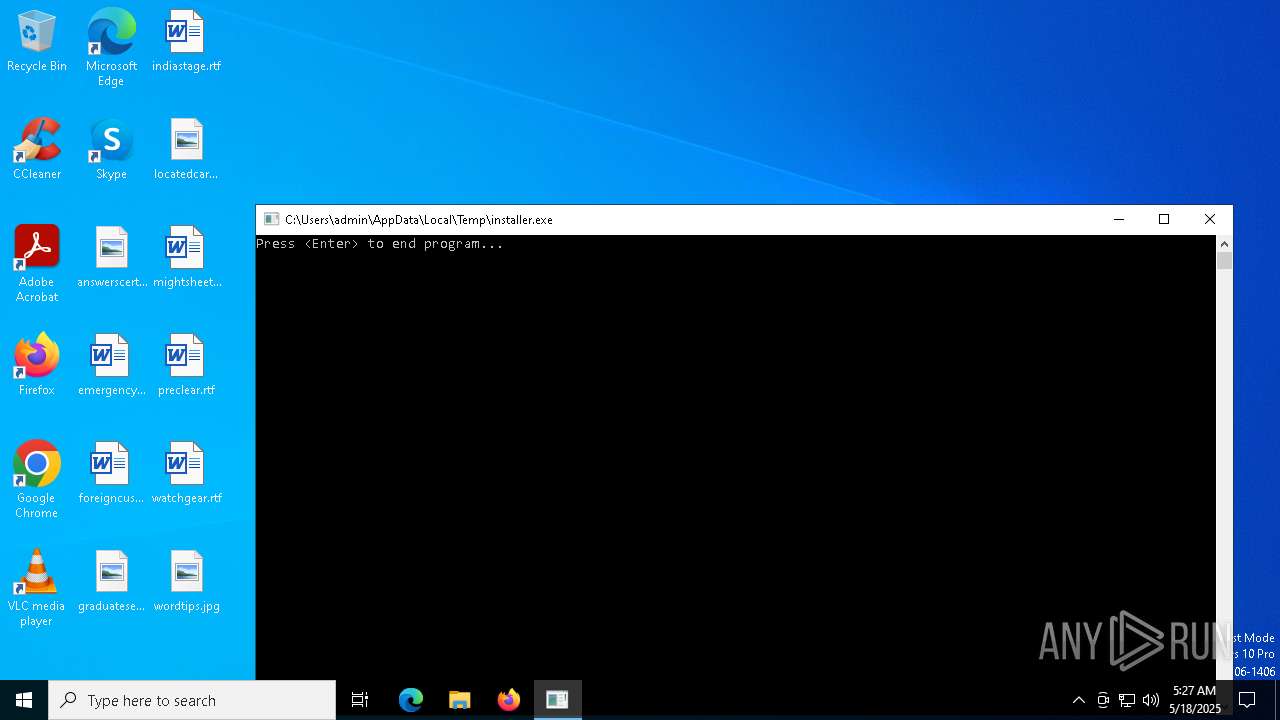Viewport: 1280px width, 720px height.
Task: Open the Skype desktop shortcut
Action: pyautogui.click(x=111, y=150)
